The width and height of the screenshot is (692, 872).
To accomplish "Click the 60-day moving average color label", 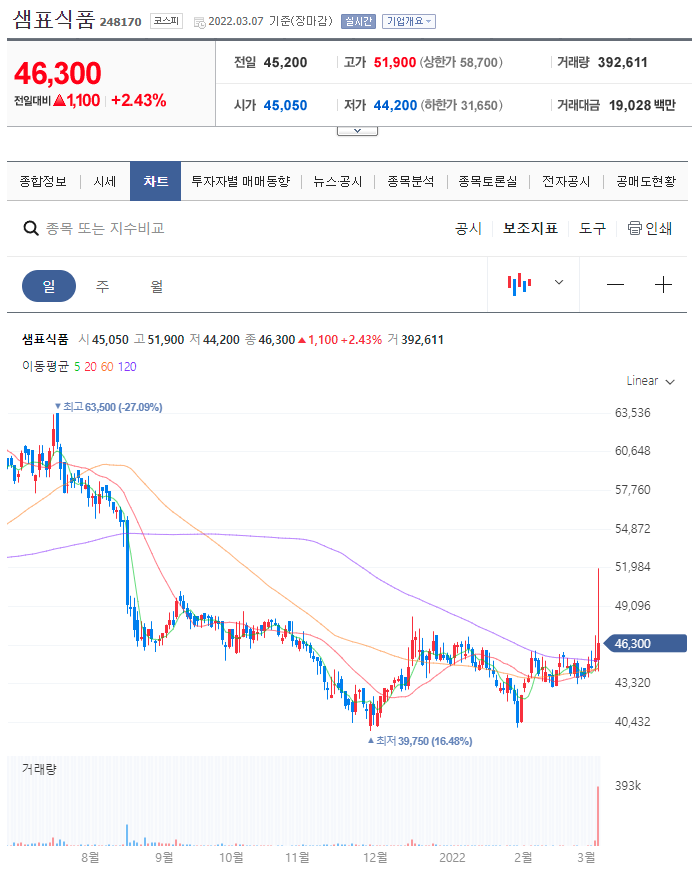I will click(x=107, y=367).
